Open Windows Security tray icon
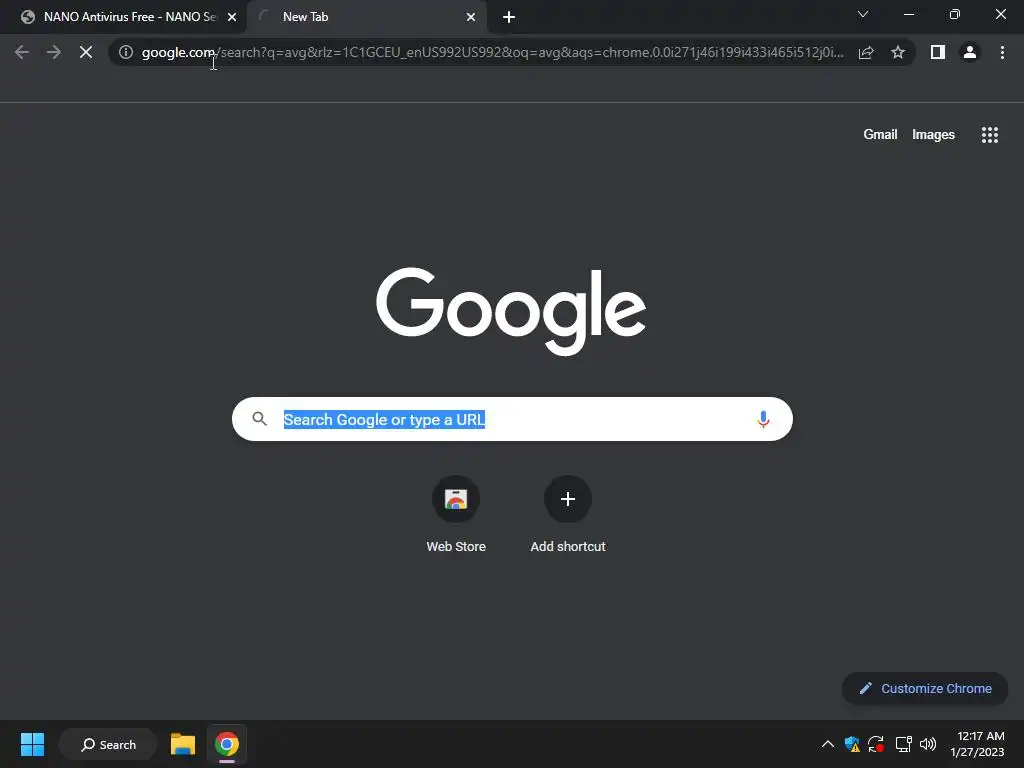1024x768 pixels. (852, 744)
